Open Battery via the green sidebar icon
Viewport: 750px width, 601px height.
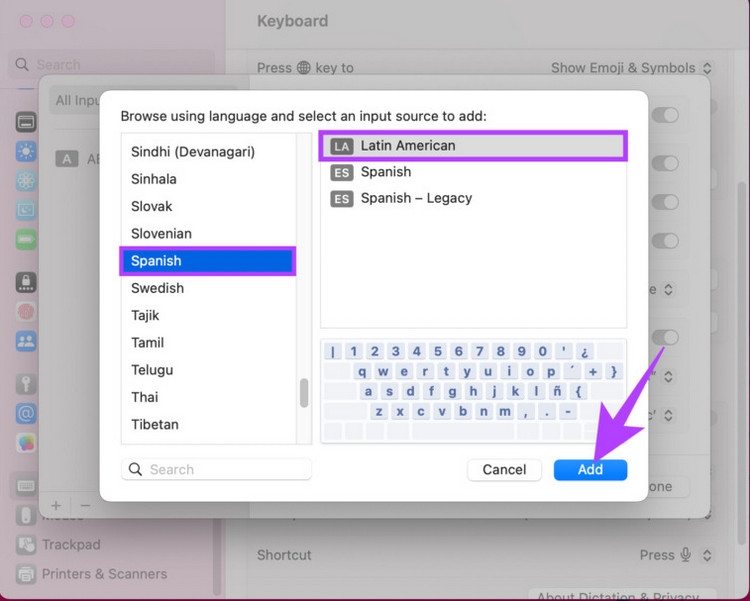(x=26, y=239)
